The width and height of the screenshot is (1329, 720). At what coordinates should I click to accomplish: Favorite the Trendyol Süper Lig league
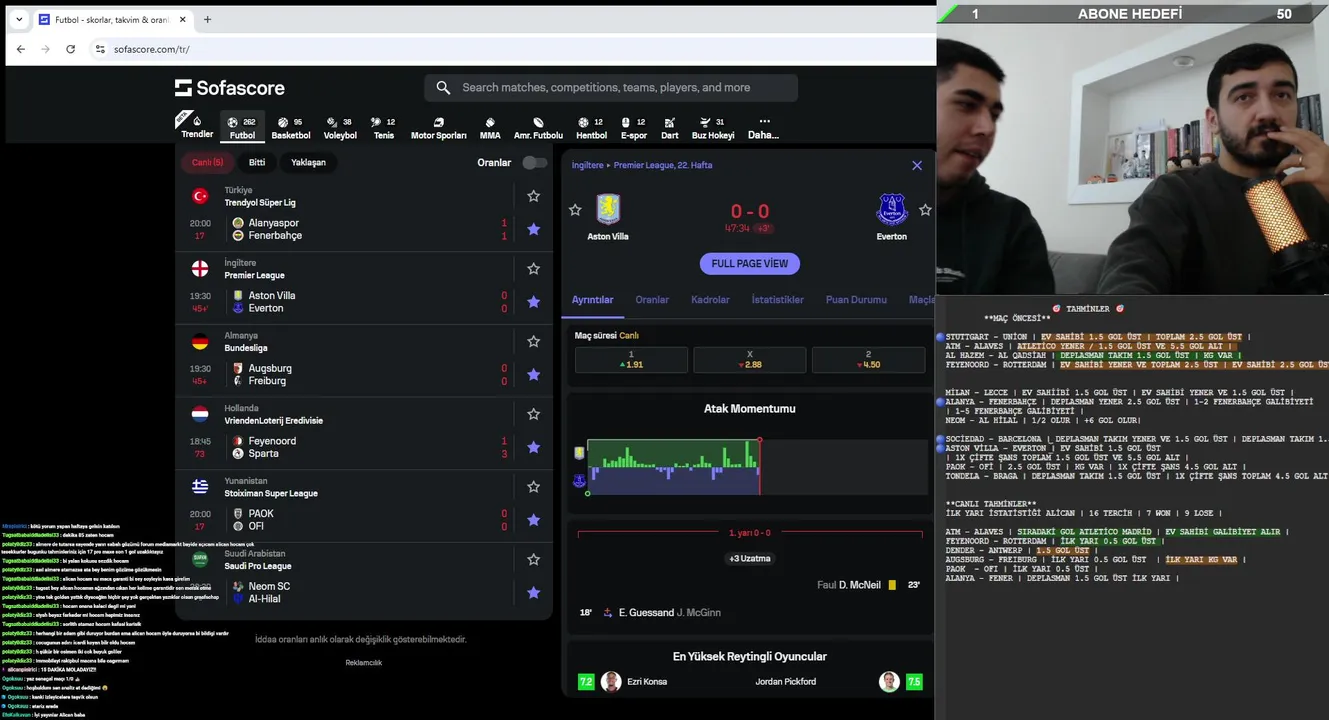point(534,196)
